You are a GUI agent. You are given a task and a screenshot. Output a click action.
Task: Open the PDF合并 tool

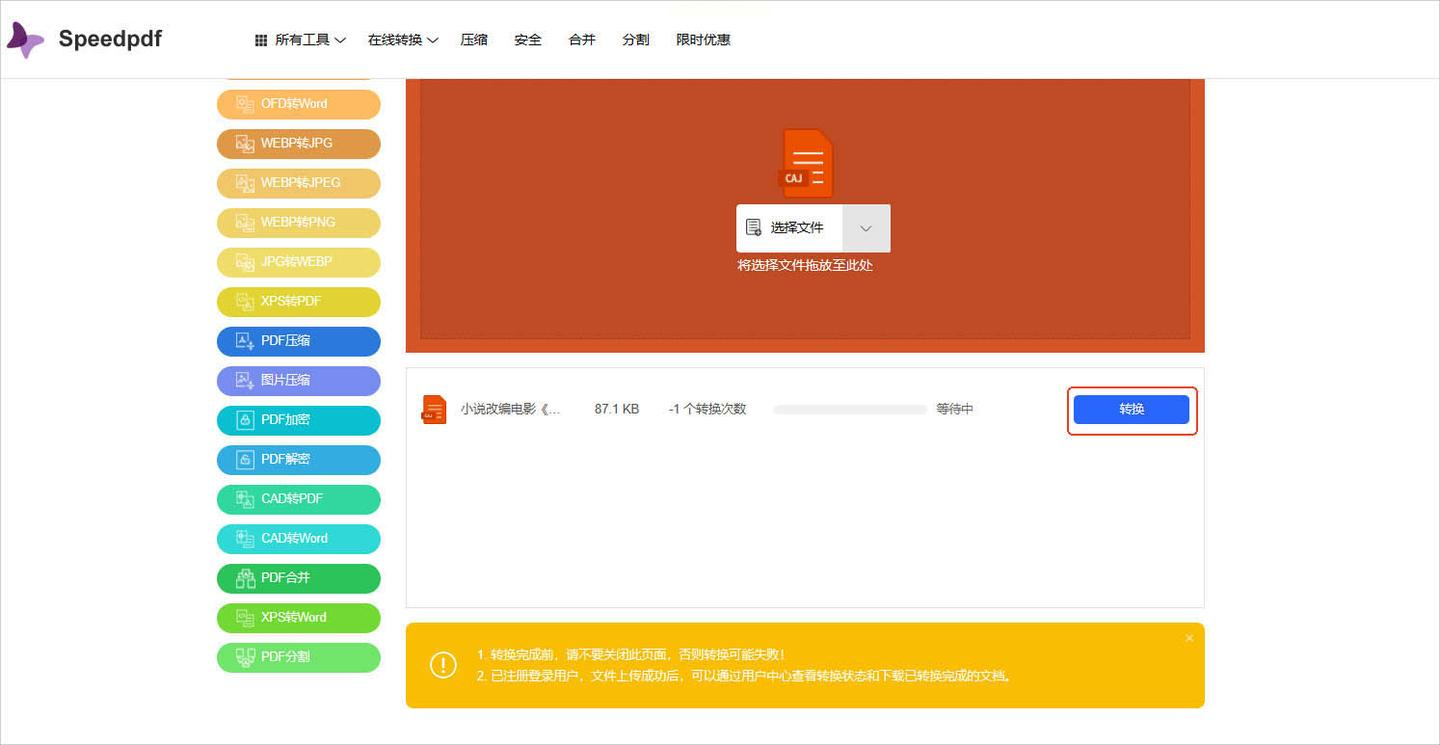coord(299,578)
